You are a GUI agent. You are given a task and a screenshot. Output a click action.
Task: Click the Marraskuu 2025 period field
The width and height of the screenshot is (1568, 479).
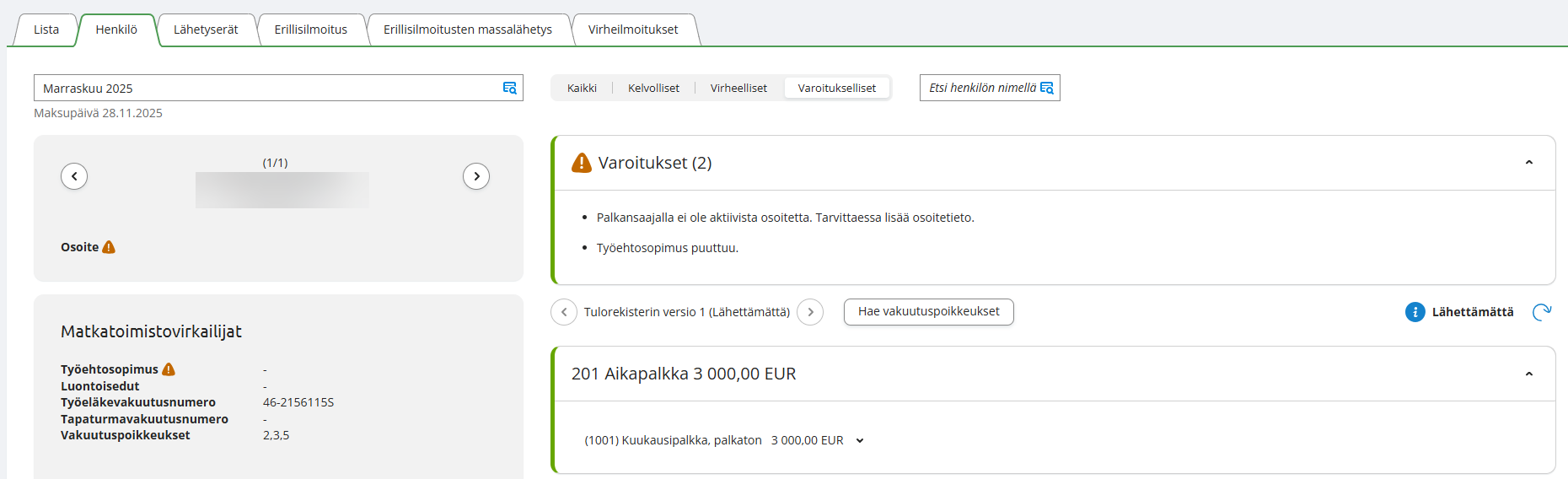click(x=278, y=88)
